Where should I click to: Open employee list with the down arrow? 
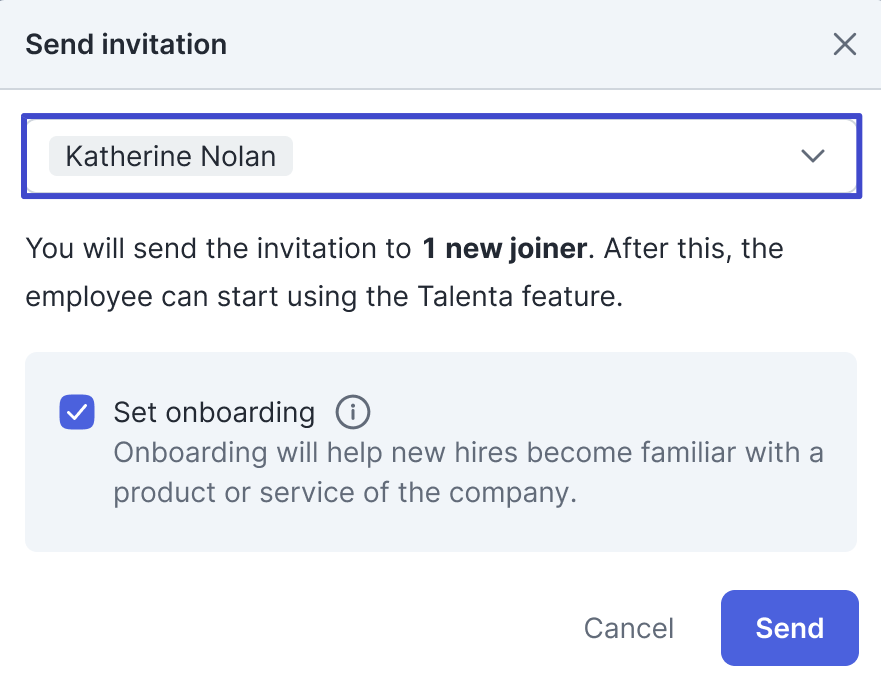click(812, 156)
